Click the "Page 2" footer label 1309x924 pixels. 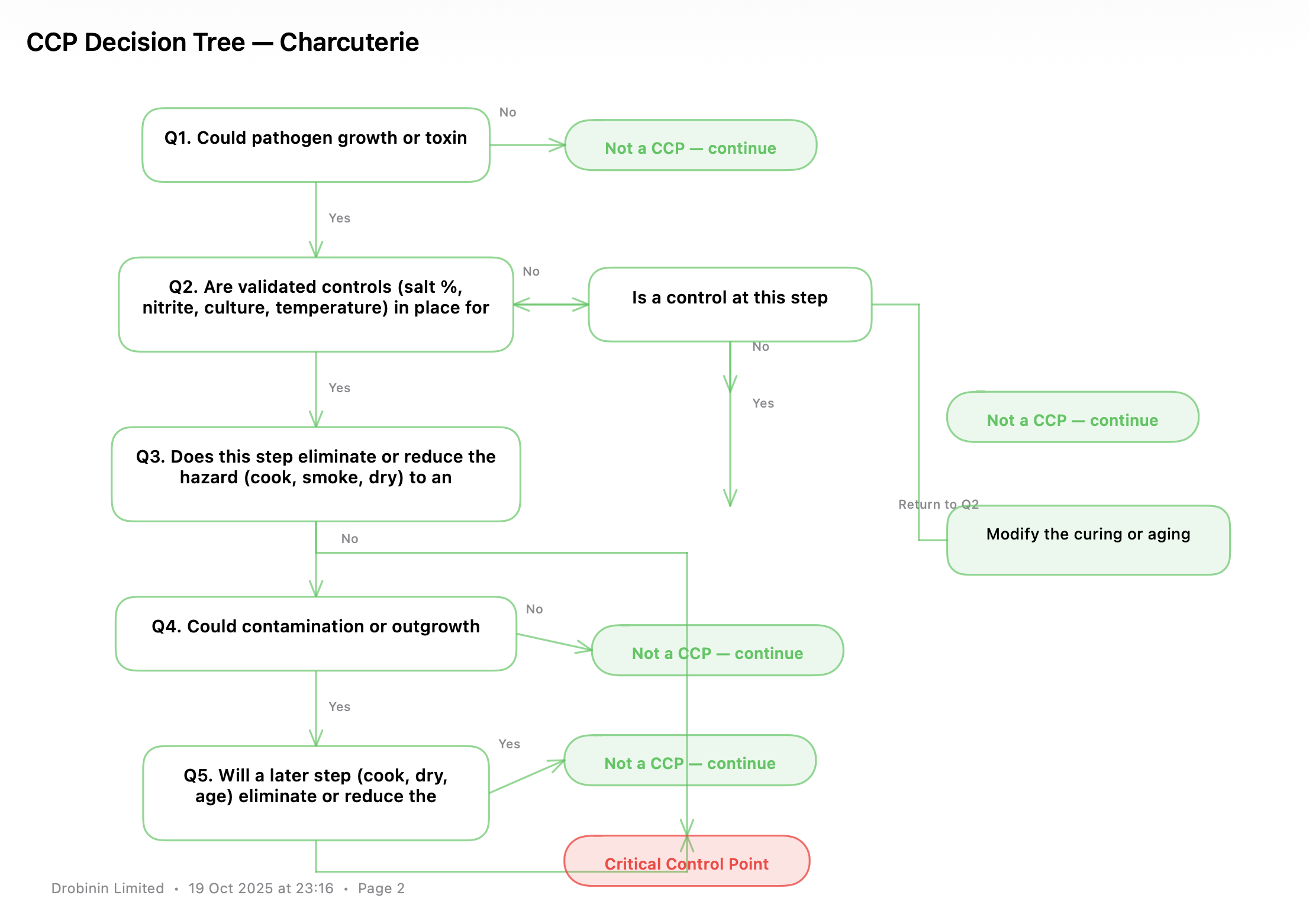pyautogui.click(x=381, y=889)
